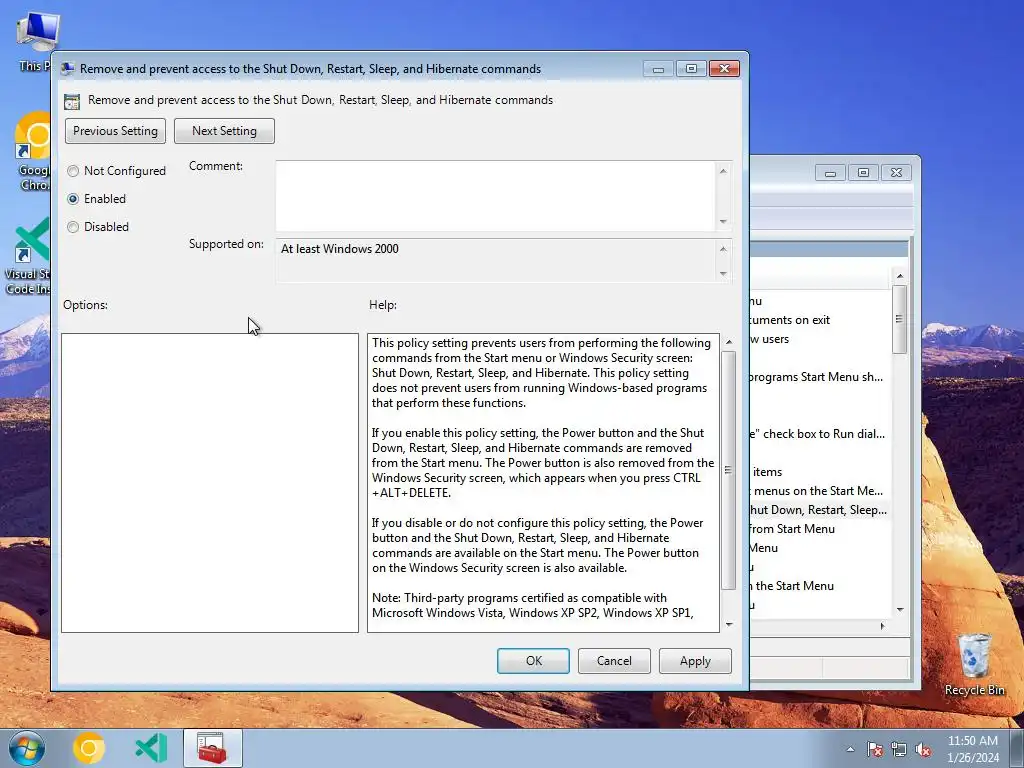The image size is (1024, 768).
Task: Open the clock showing 11:50 AM
Action: 973,749
